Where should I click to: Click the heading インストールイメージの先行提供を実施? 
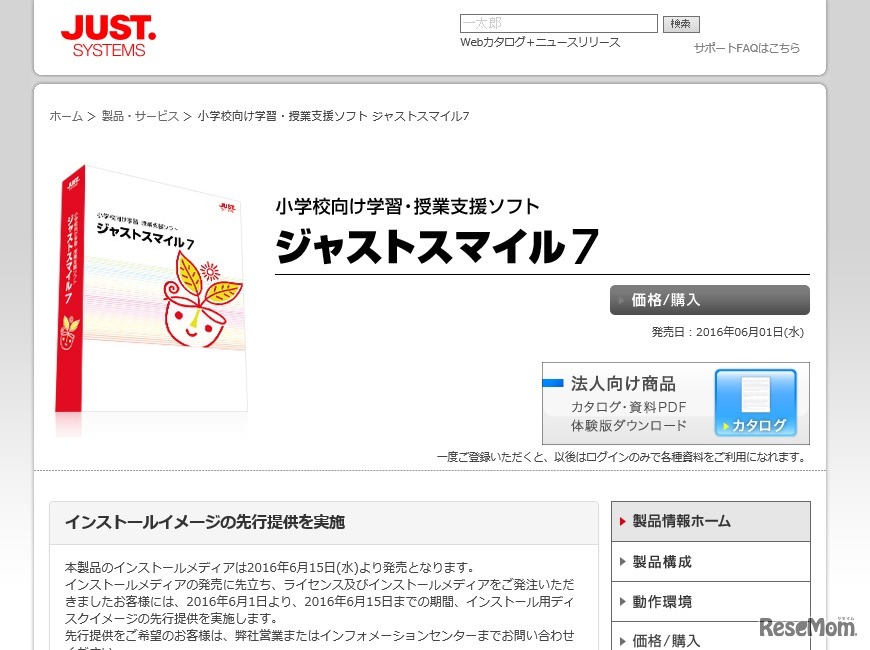[x=205, y=522]
